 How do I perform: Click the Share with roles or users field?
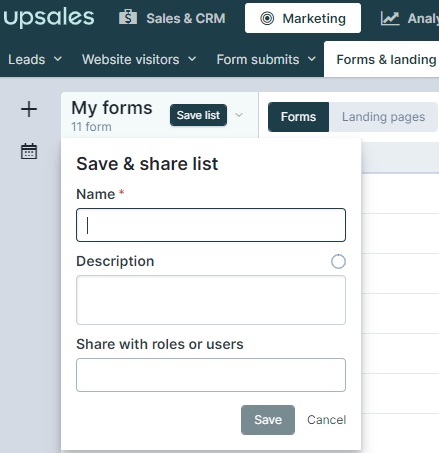[x=211, y=375]
